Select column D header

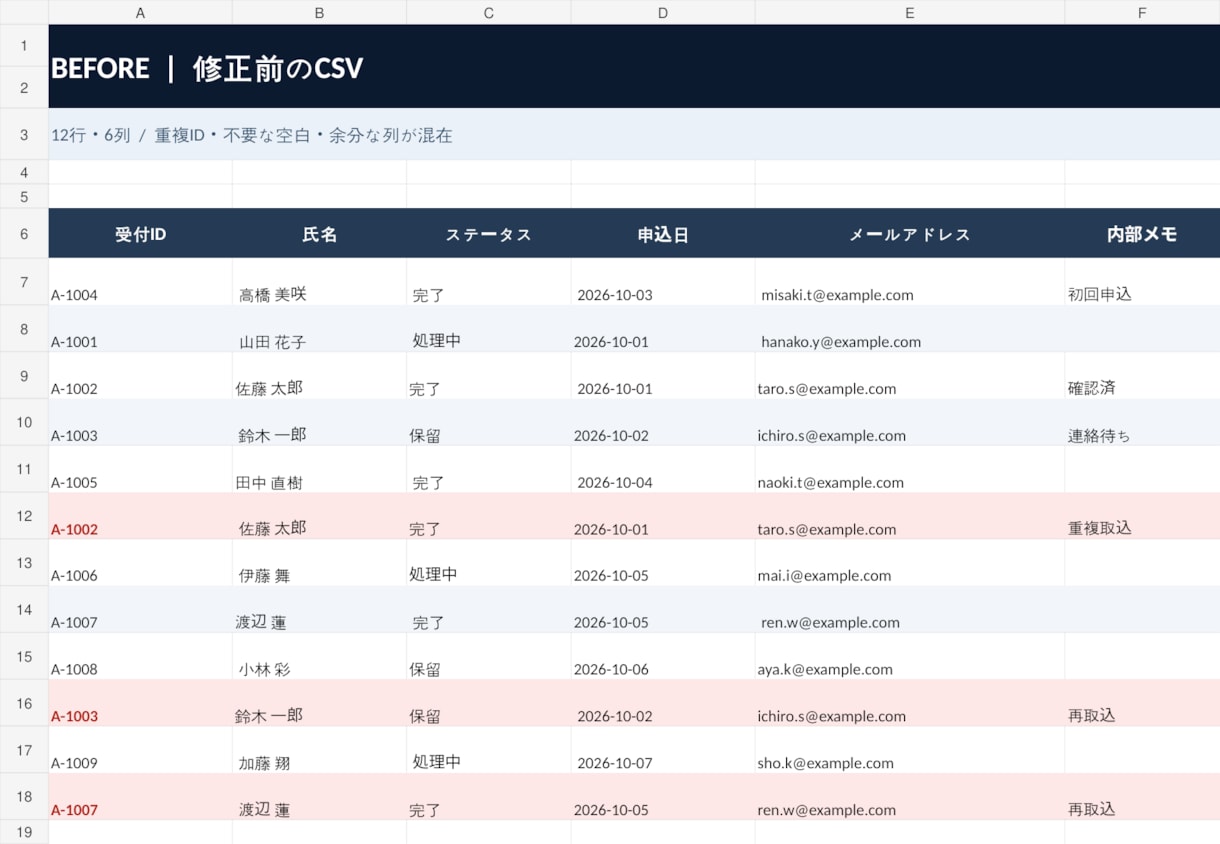pyautogui.click(x=663, y=12)
